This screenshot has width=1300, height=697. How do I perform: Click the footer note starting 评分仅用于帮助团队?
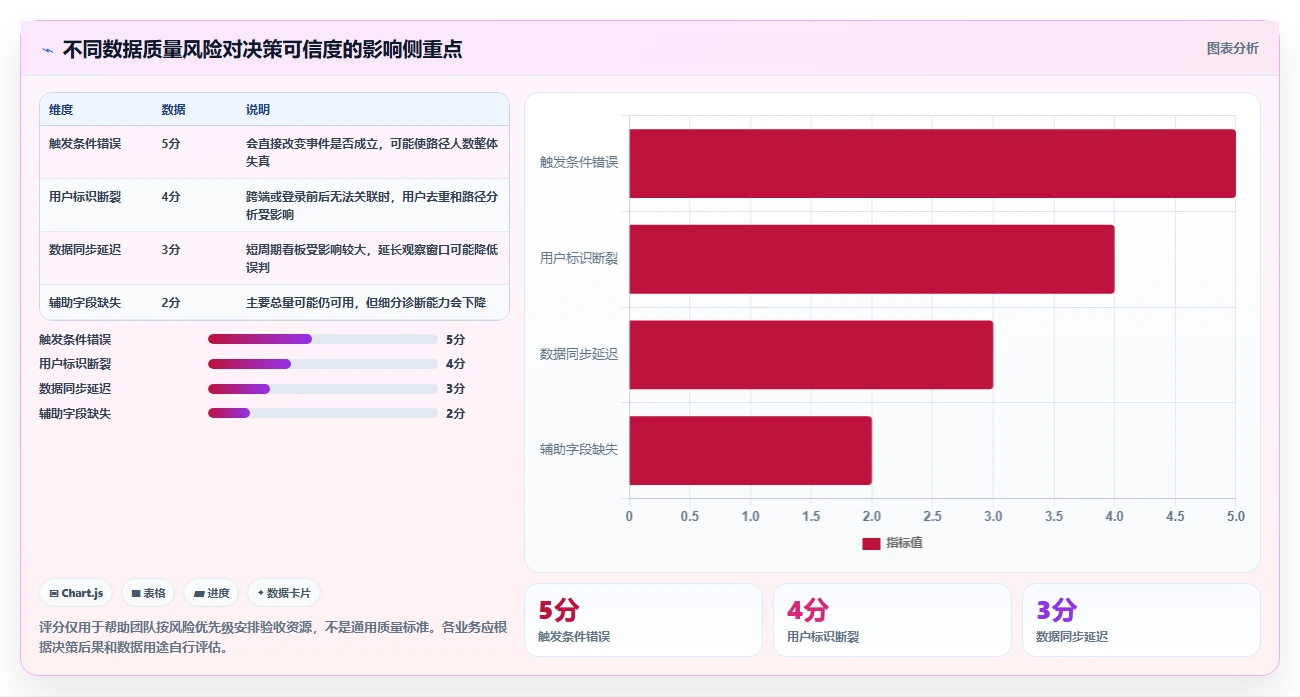point(273,637)
